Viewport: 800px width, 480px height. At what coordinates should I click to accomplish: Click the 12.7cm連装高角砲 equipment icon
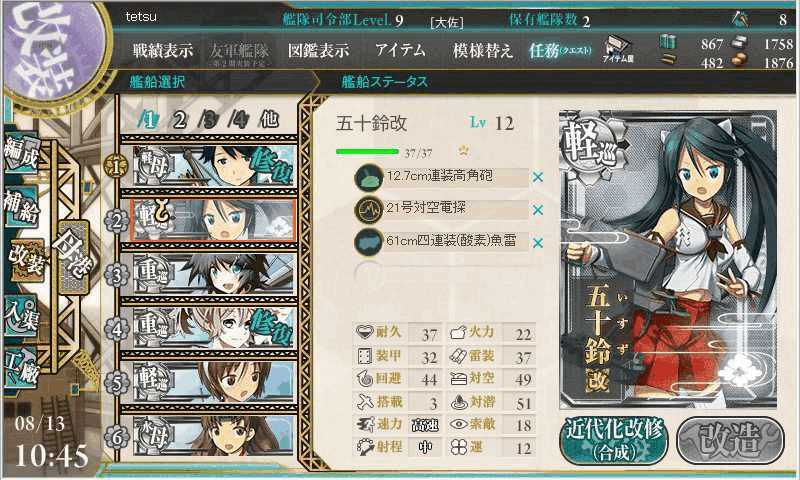(x=369, y=178)
